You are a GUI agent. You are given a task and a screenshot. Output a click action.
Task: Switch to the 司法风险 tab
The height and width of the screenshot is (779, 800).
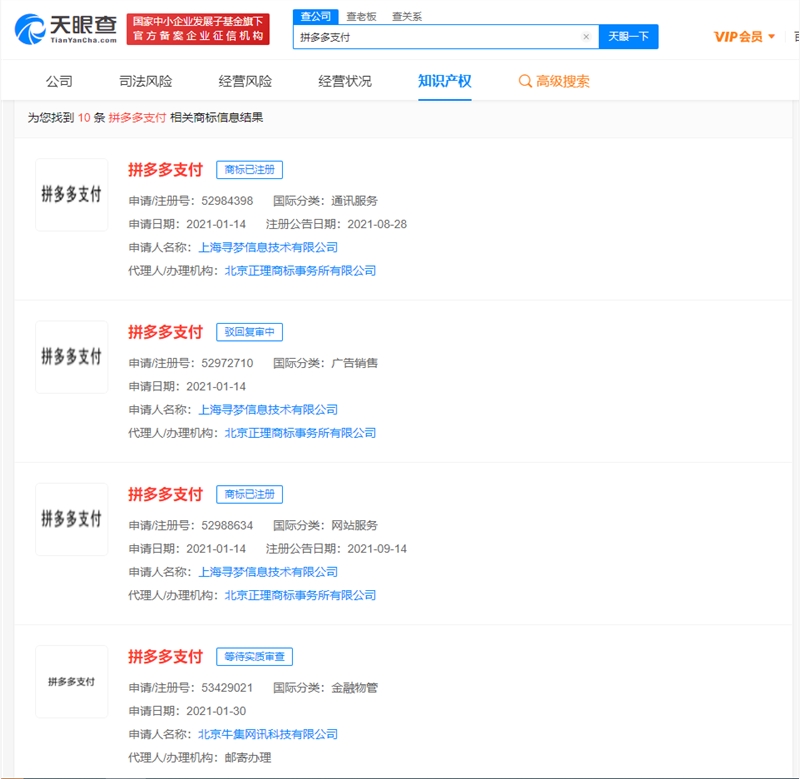pyautogui.click(x=145, y=81)
